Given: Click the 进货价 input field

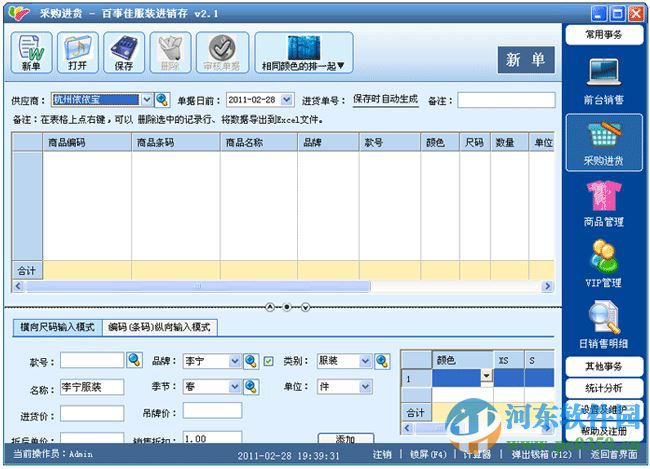Looking at the screenshot, I should 92,413.
